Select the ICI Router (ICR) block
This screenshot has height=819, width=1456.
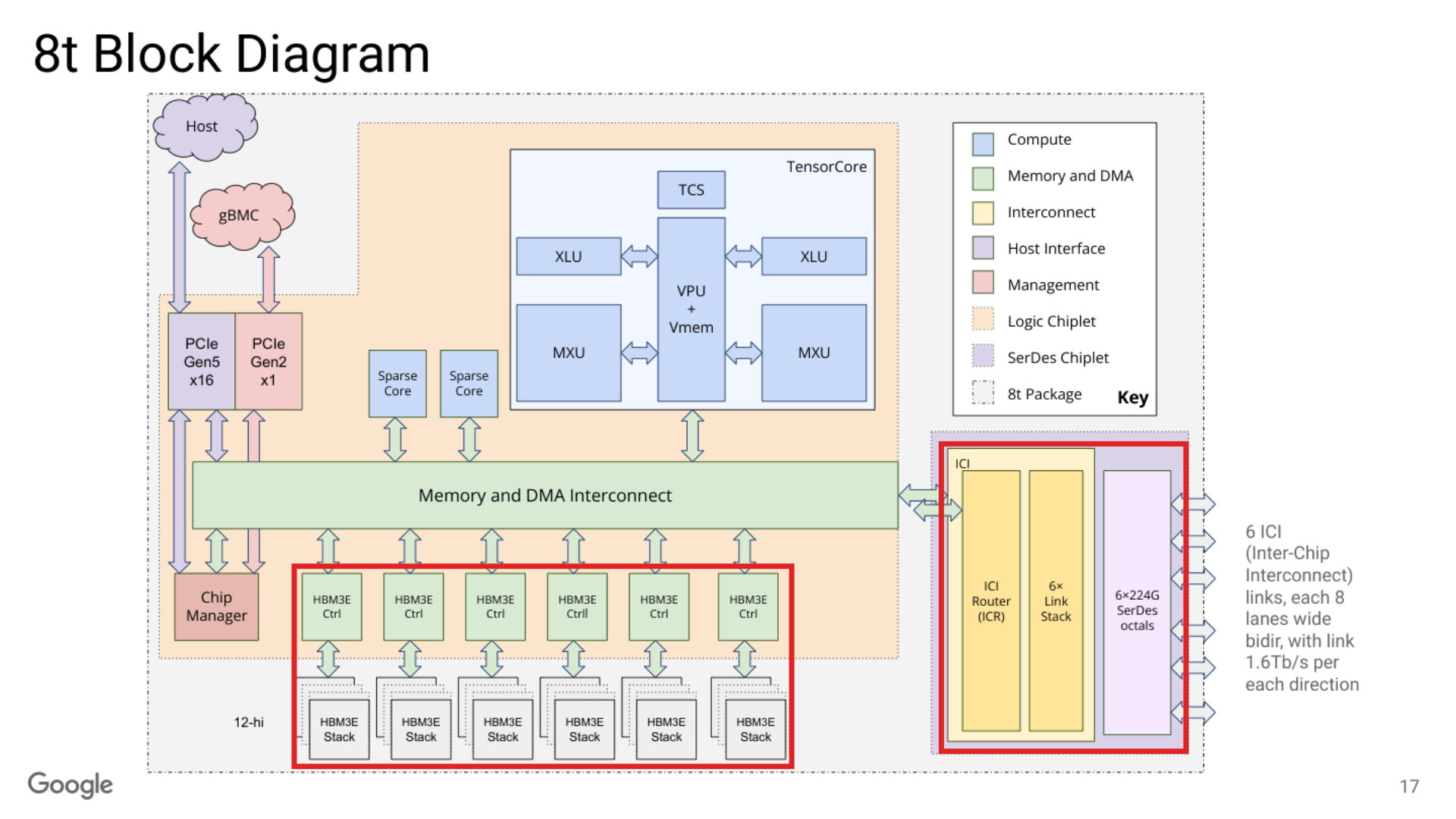[991, 601]
